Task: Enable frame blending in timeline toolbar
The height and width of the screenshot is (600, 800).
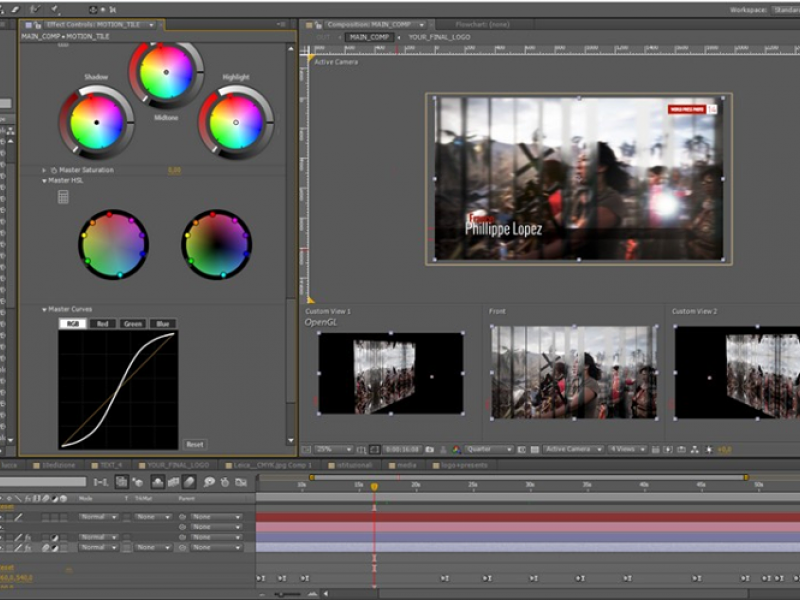Action: (173, 482)
